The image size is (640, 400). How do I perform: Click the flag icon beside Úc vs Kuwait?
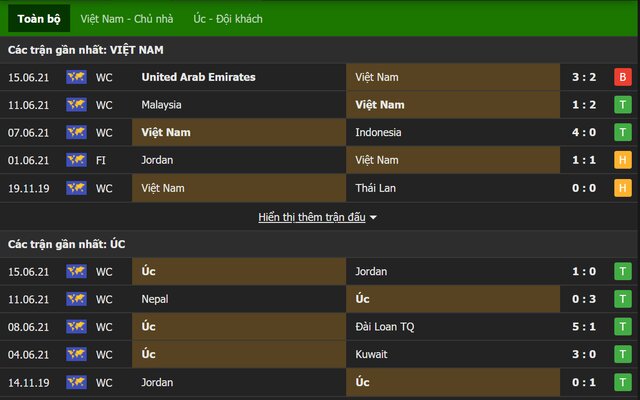76,354
